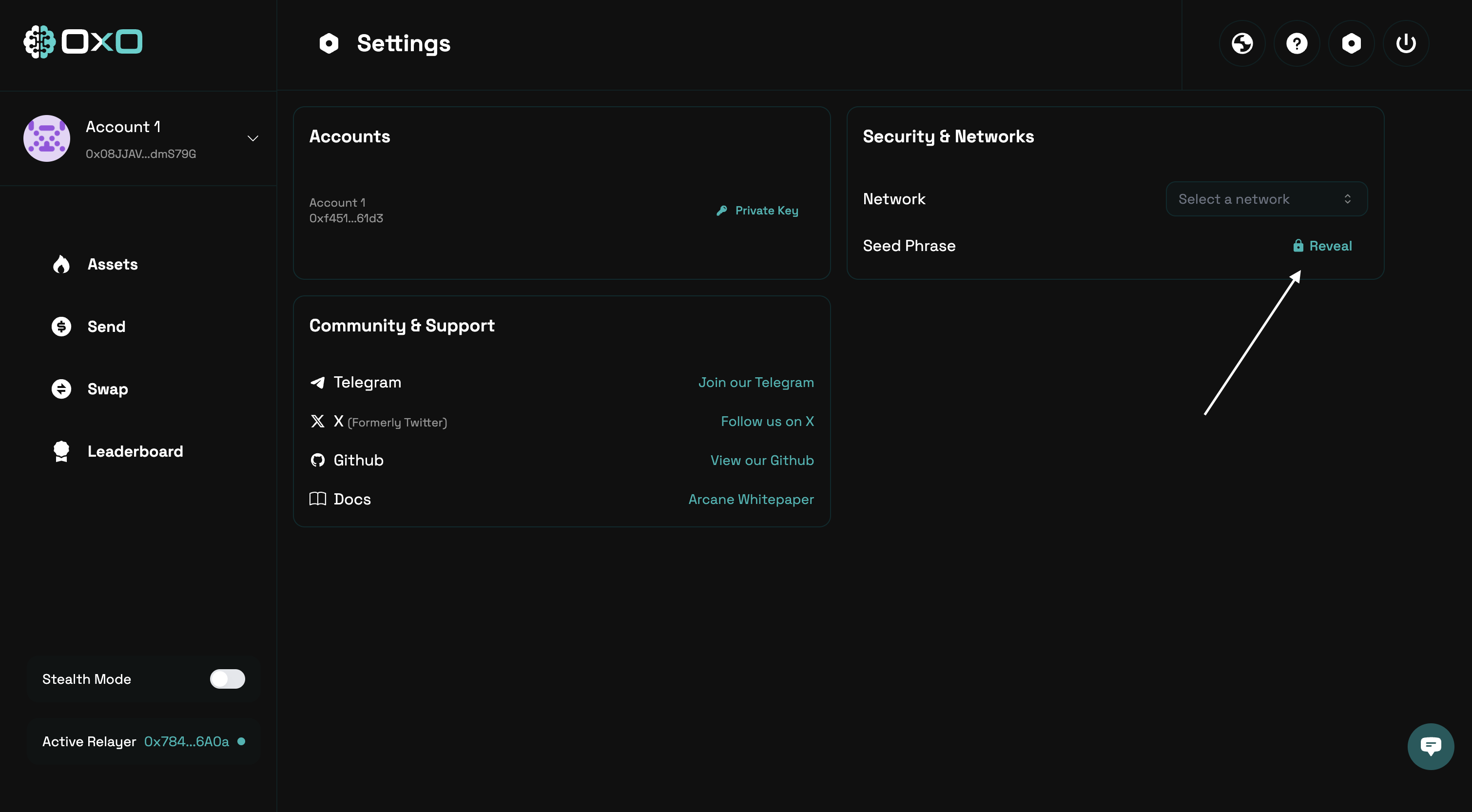Go to the Swap page
Screen dimensions: 1472x812
click(107, 388)
